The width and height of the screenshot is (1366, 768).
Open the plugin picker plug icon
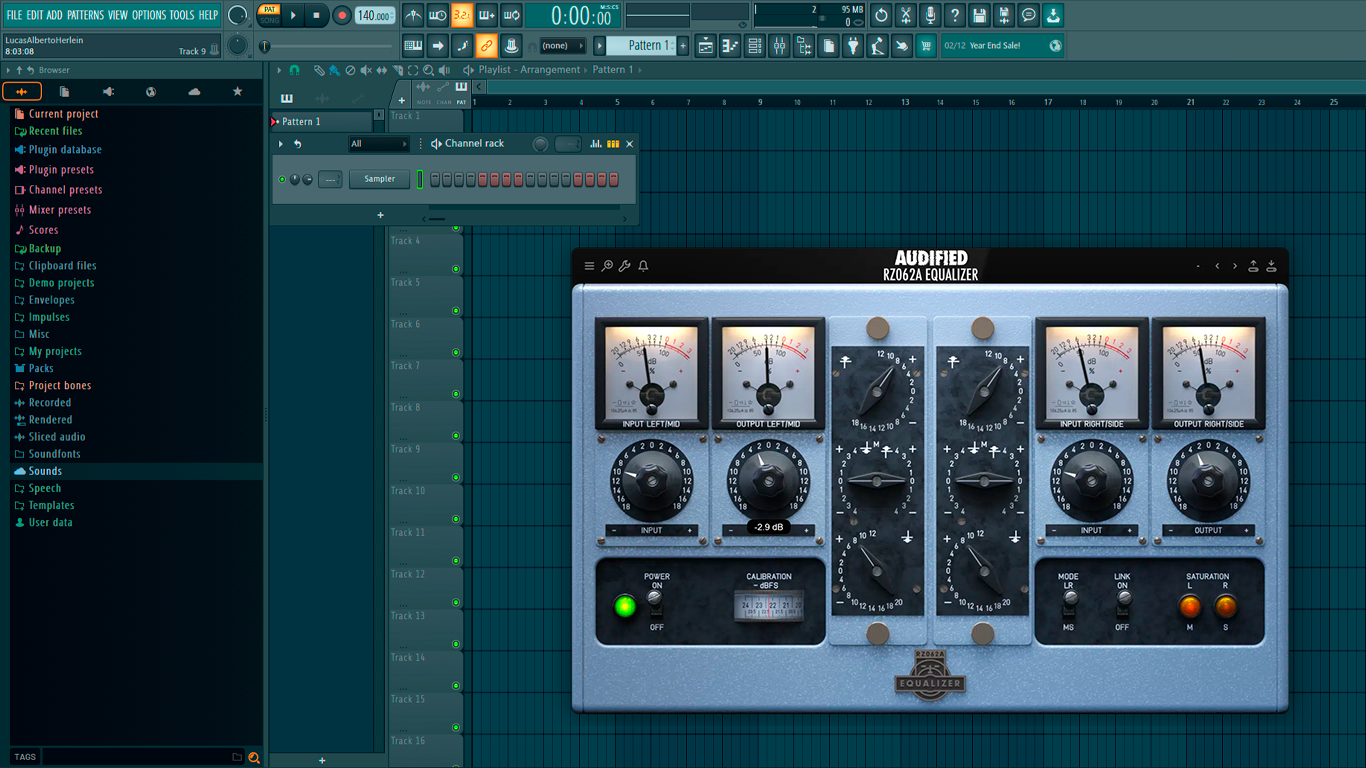pos(853,45)
